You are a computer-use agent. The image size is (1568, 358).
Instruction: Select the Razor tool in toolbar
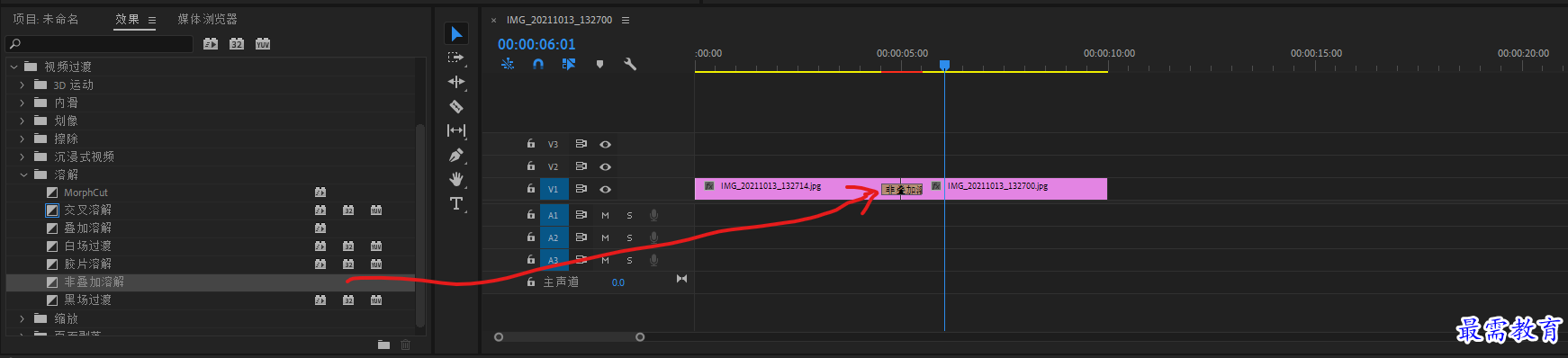pyautogui.click(x=456, y=106)
